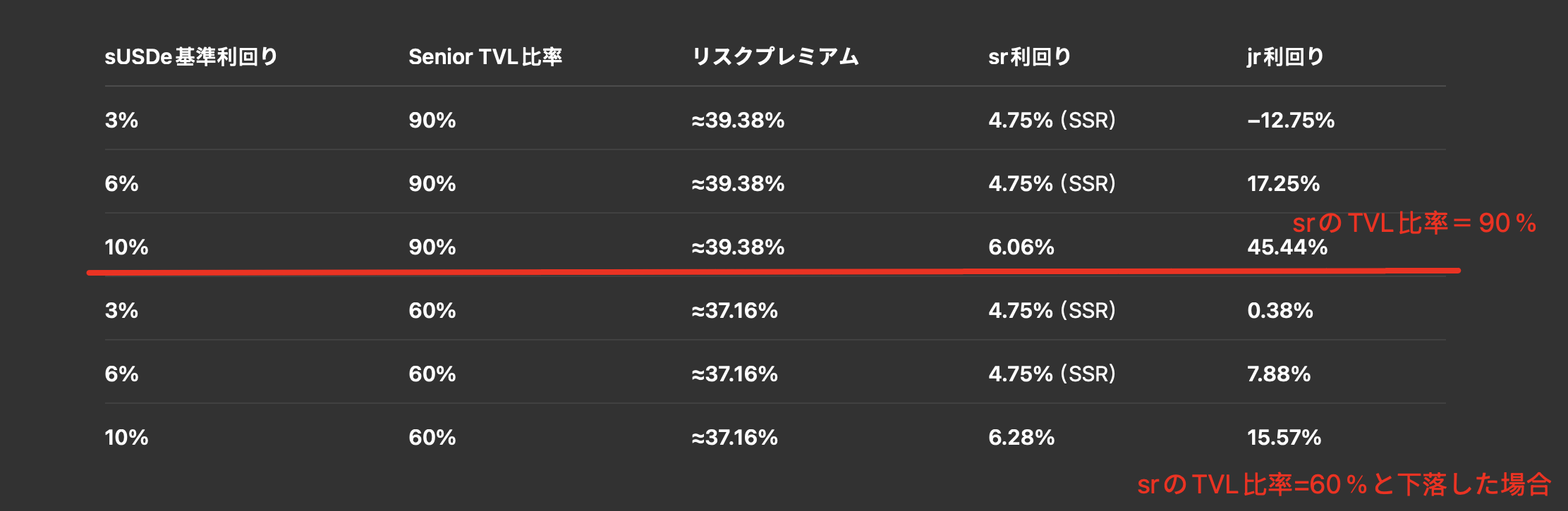
Task: Select ≈39.38% in the first row
Action: [x=738, y=121]
